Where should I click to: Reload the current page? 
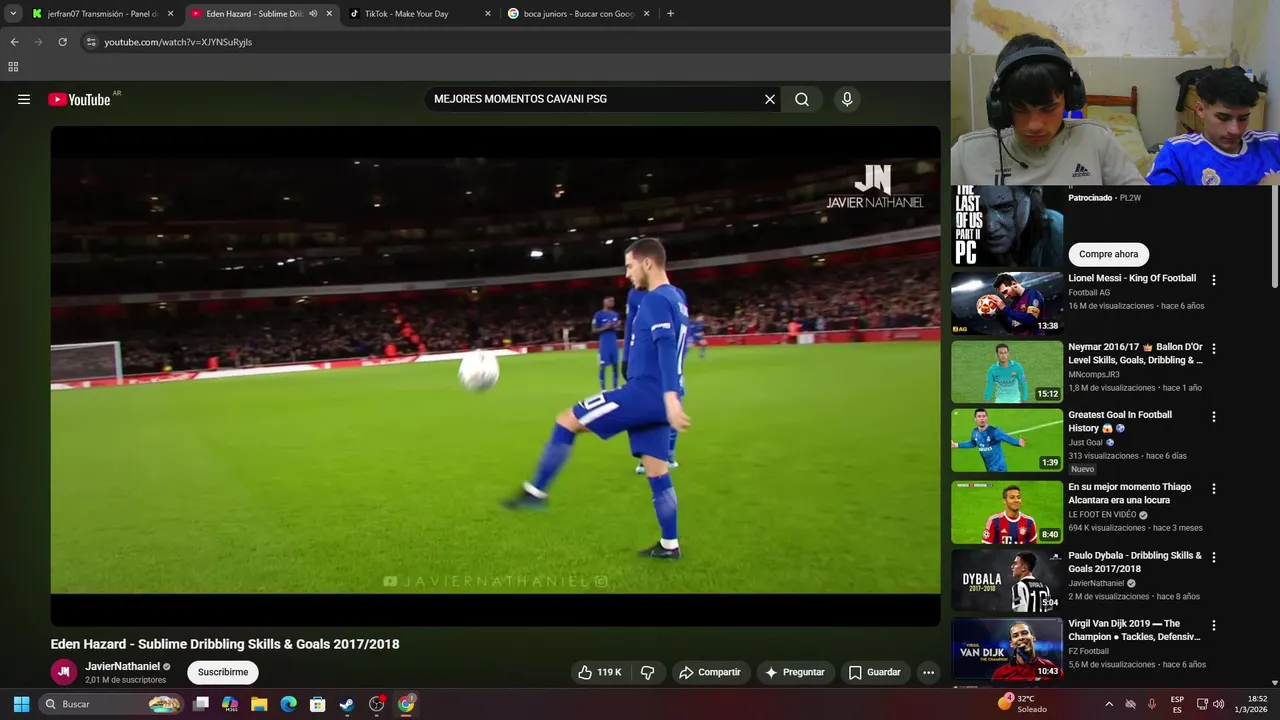(62, 42)
